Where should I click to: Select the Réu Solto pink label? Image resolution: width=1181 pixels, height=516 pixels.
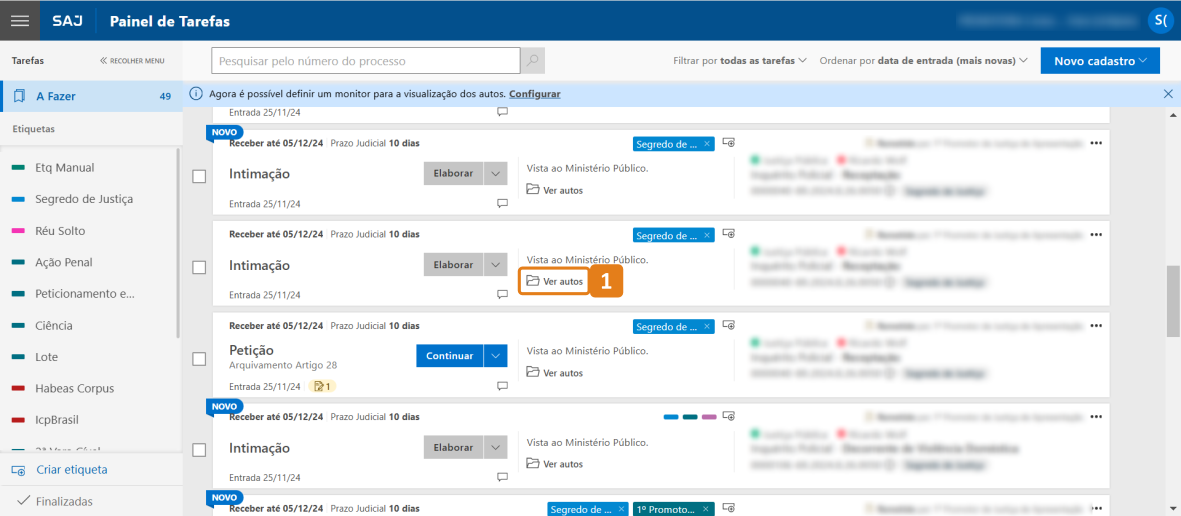coord(60,231)
